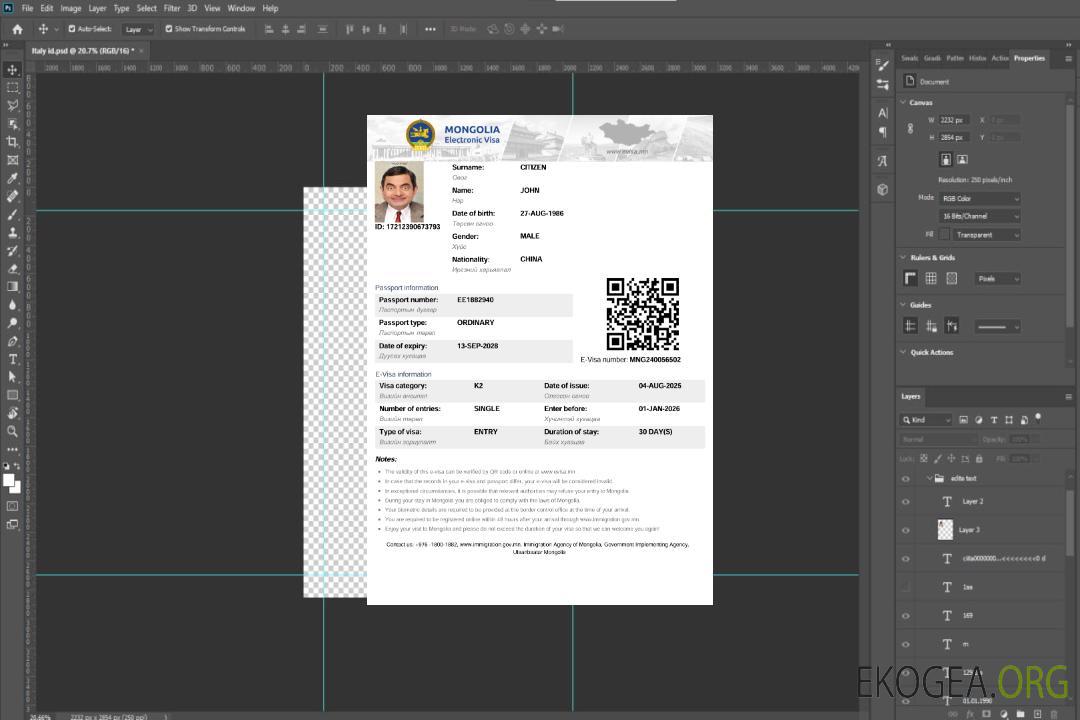Viewport: 1080px width, 720px height.
Task: Select the Rectangular Marquee tool
Action: (12, 88)
